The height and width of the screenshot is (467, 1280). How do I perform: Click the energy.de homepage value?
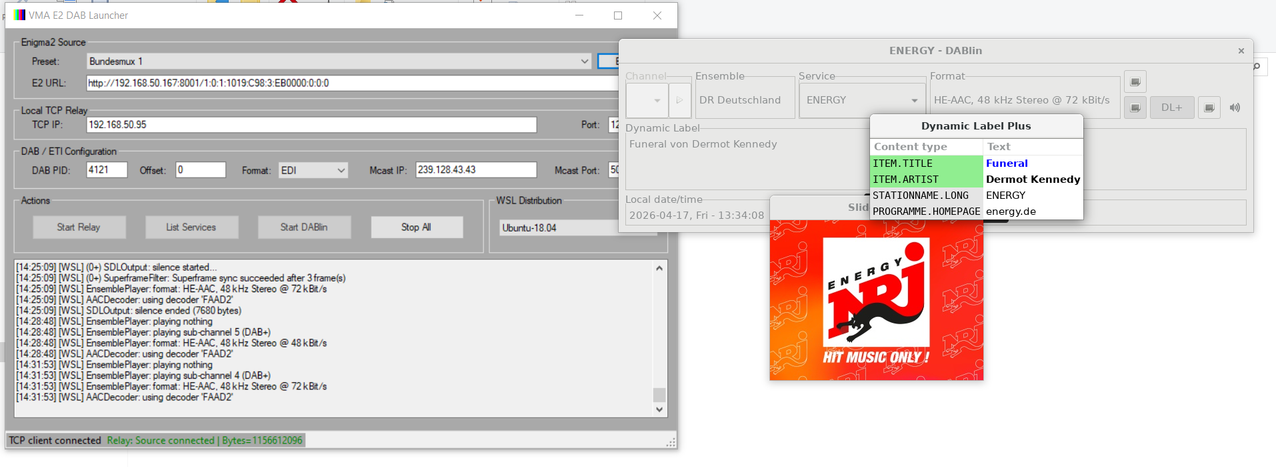(x=1011, y=211)
